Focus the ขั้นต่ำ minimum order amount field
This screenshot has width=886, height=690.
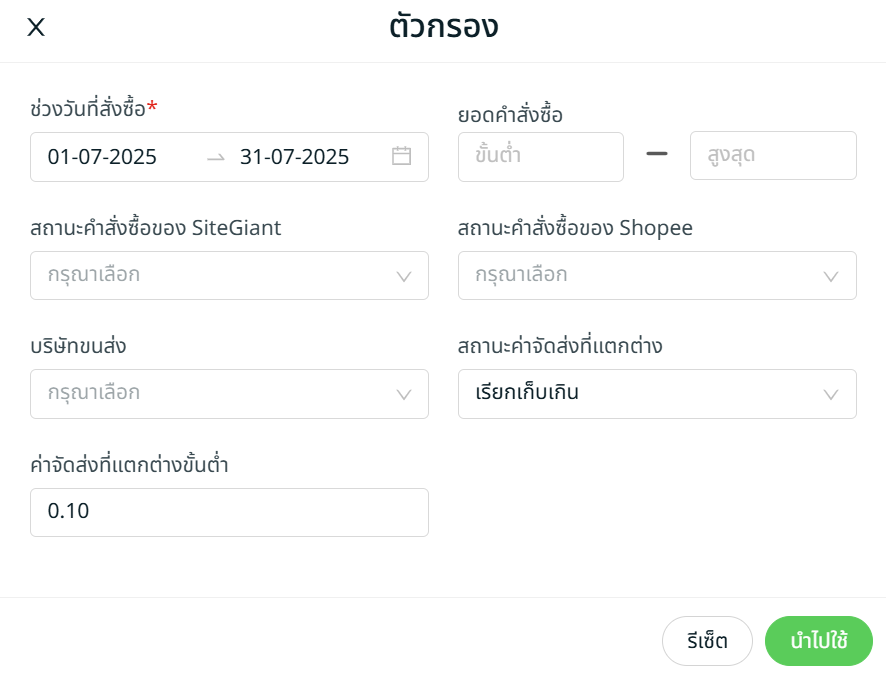[x=540, y=156]
